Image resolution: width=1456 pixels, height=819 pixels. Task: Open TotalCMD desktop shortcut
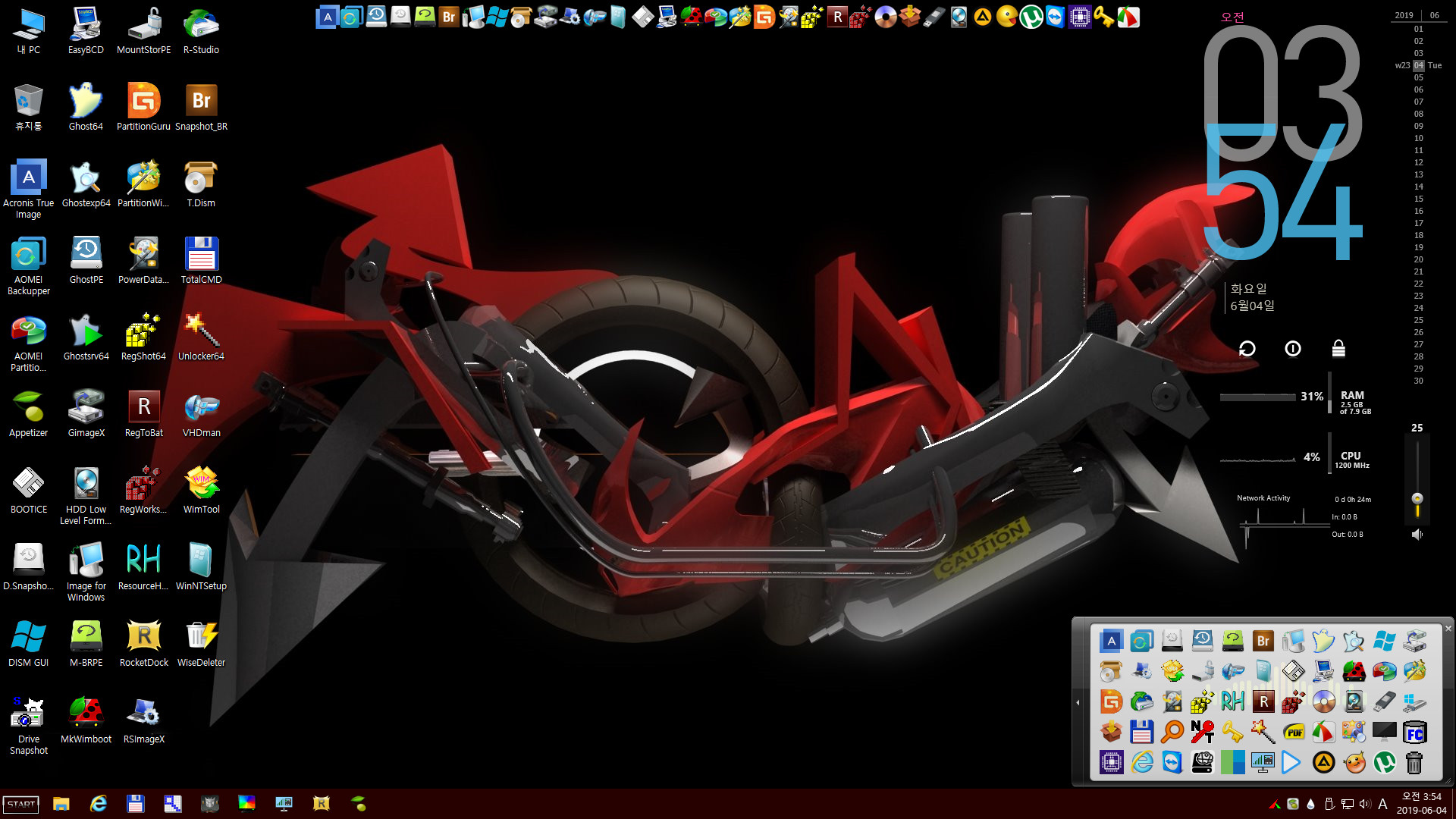coord(201,261)
